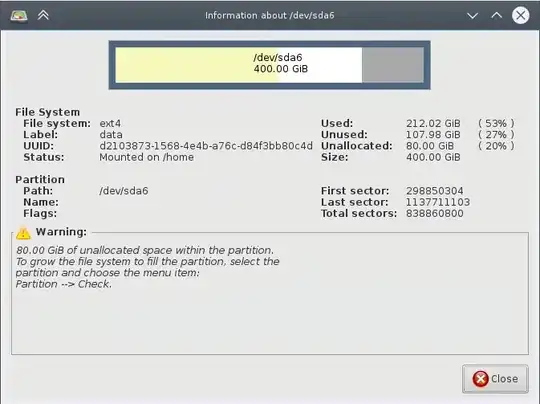Click the window title 'Information about /dev/sda6'
Screen dimensions: 540x404
click(270, 15)
